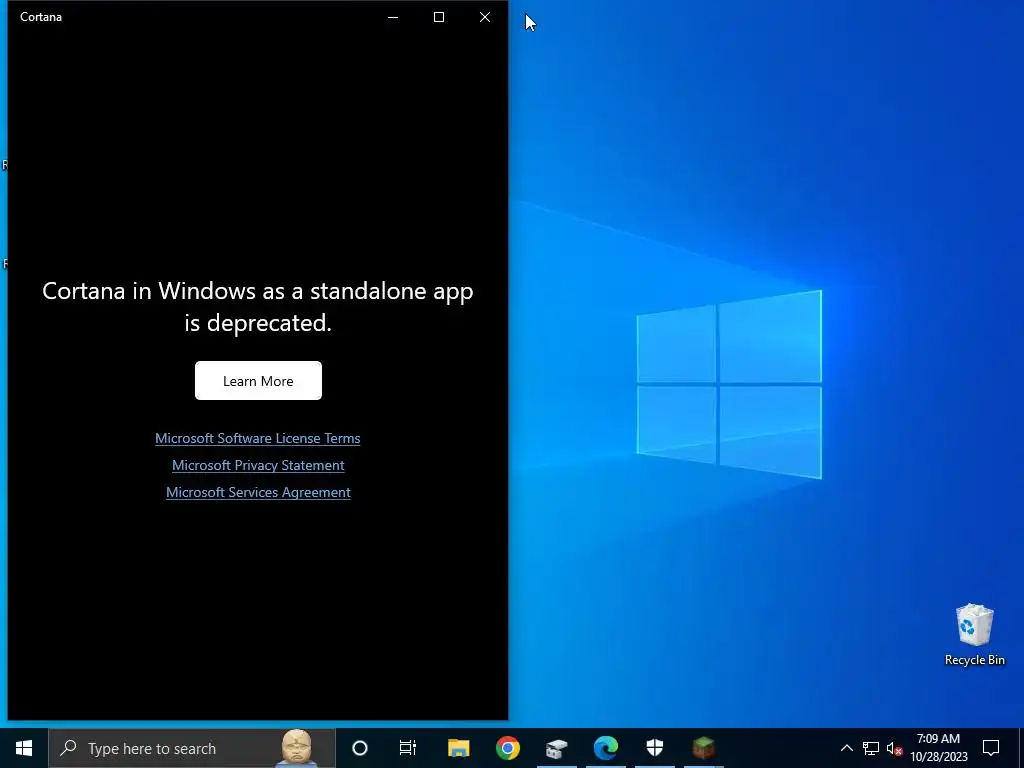Launch File Explorer from the taskbar

click(x=458, y=748)
